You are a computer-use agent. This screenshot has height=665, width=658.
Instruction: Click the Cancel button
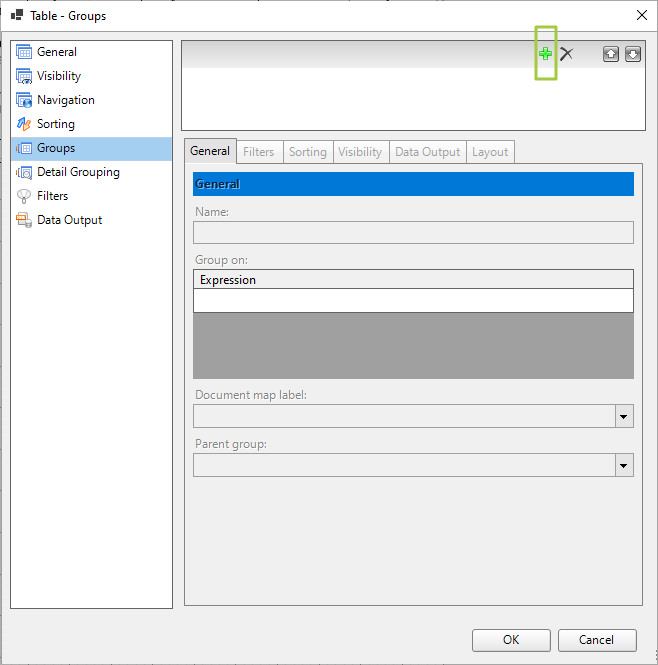[596, 640]
